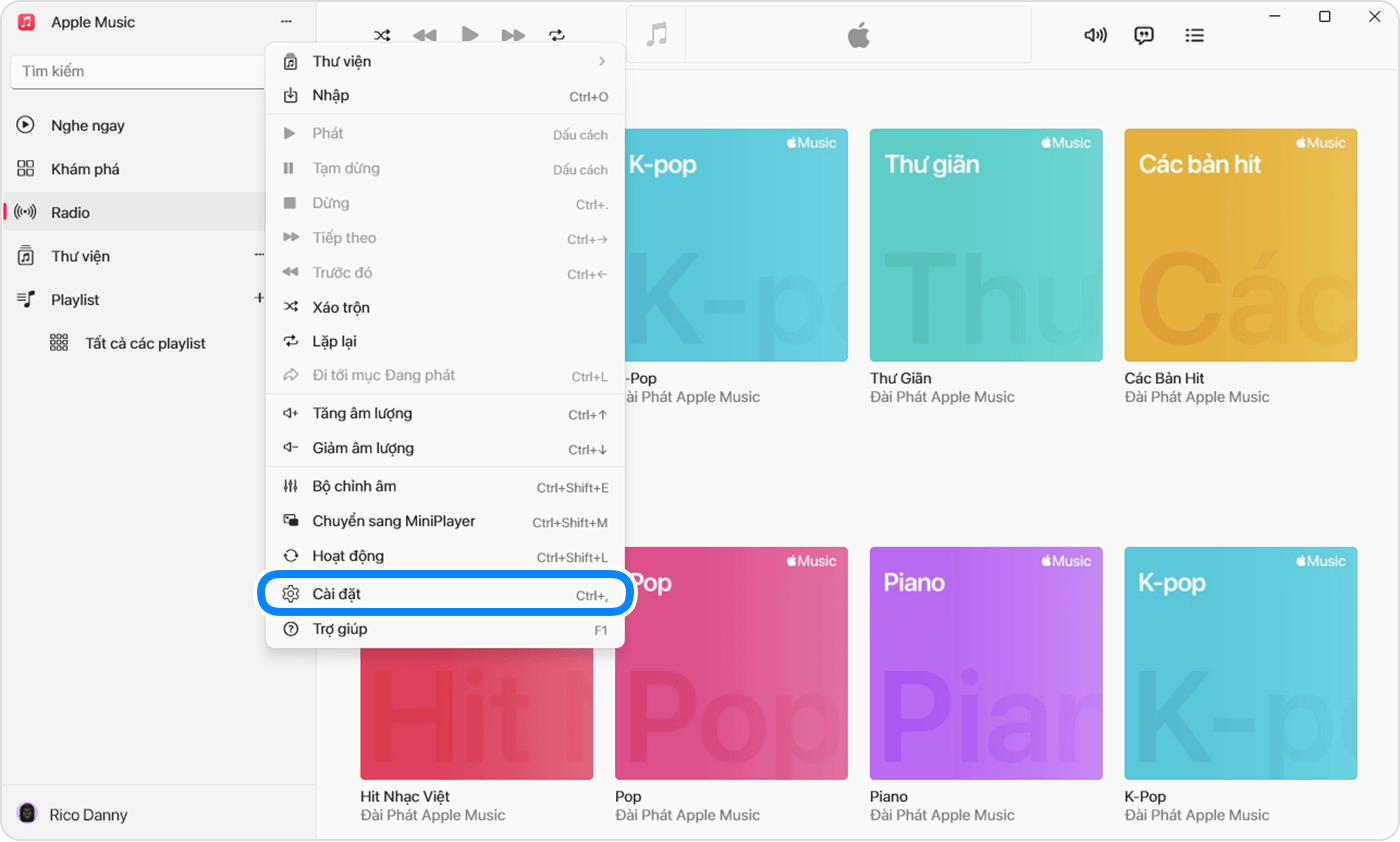Click inside the Tìm kiếm search field
1400x842 pixels.
pyautogui.click(x=138, y=72)
